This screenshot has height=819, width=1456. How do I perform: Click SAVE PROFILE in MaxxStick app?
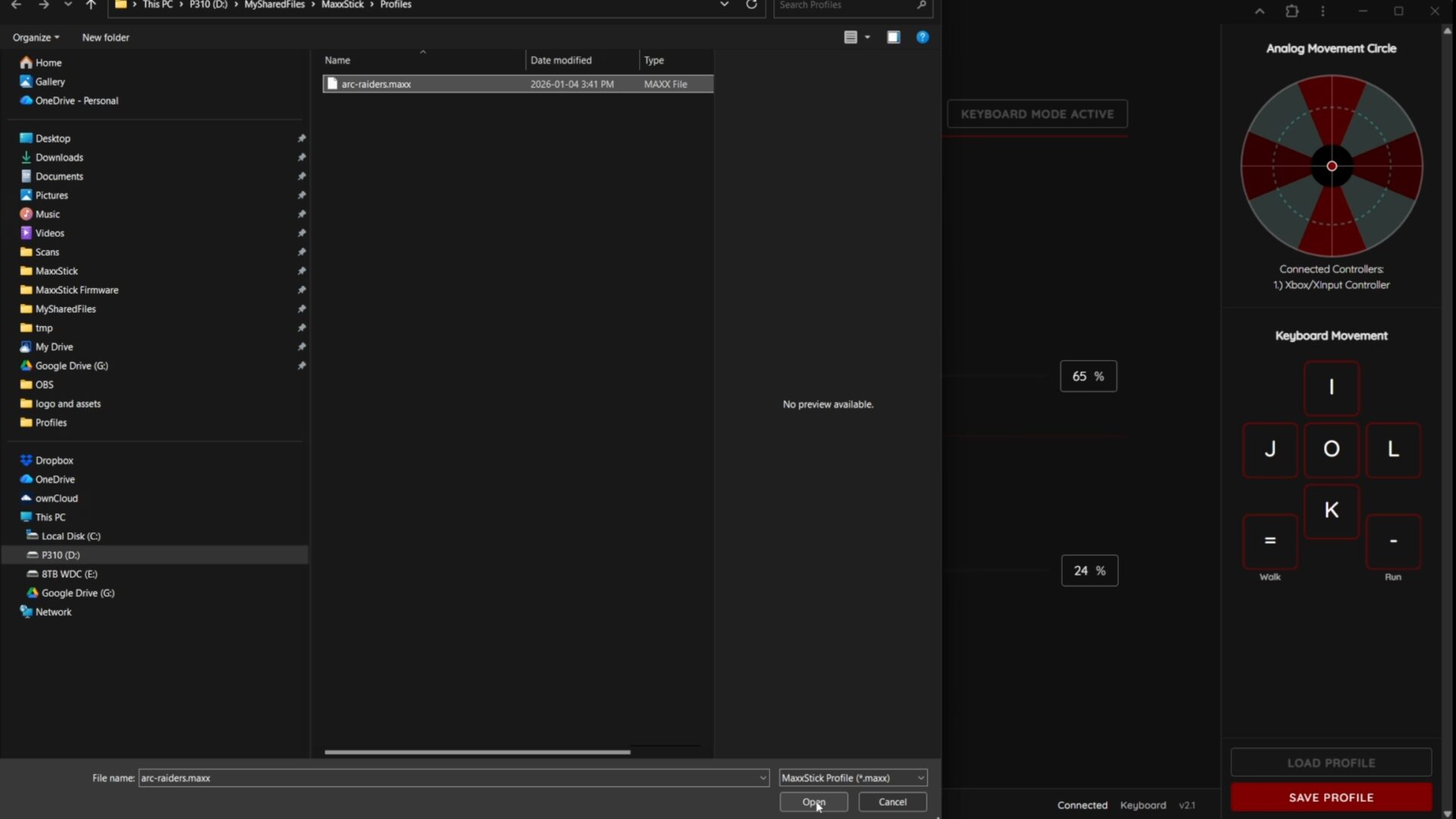click(1331, 798)
